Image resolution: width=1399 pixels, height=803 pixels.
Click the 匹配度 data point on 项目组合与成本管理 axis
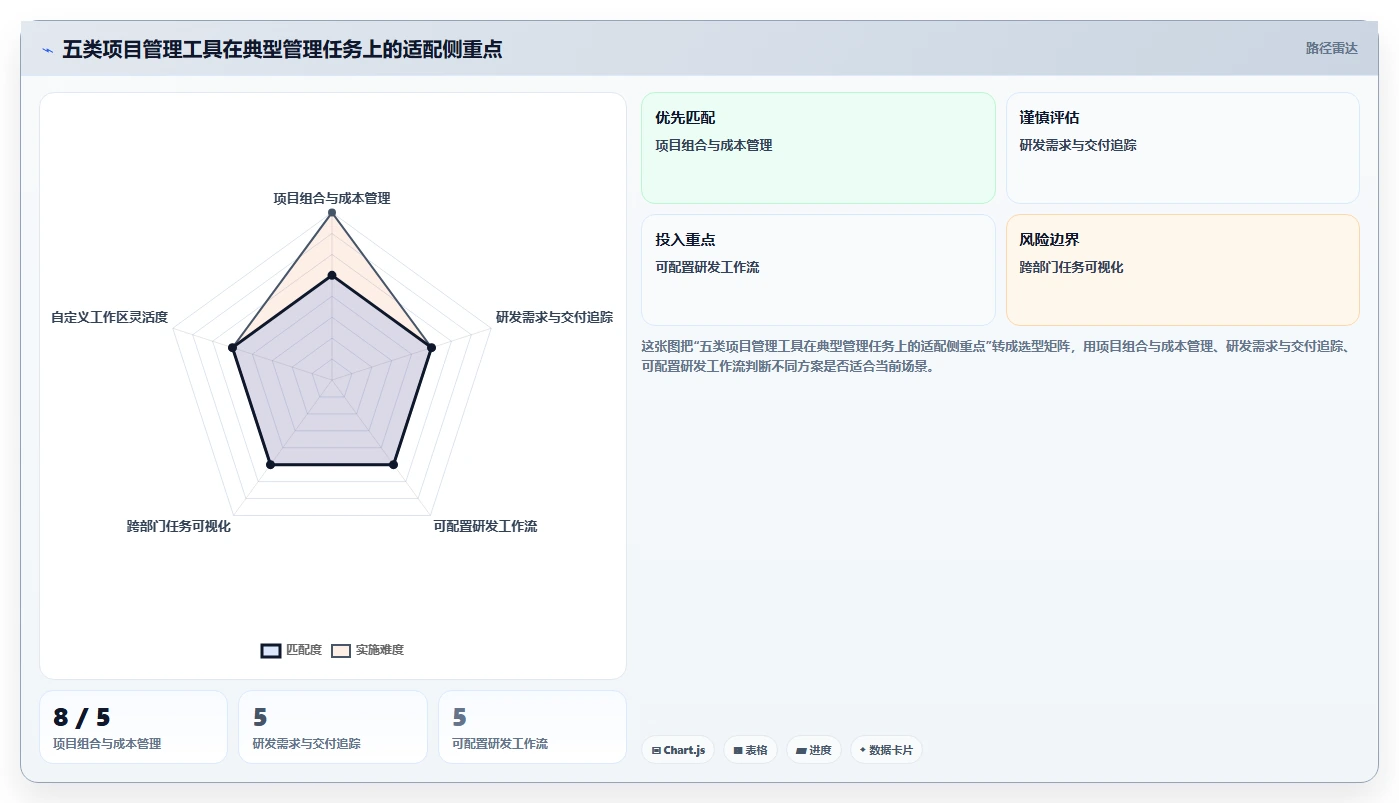pos(332,275)
